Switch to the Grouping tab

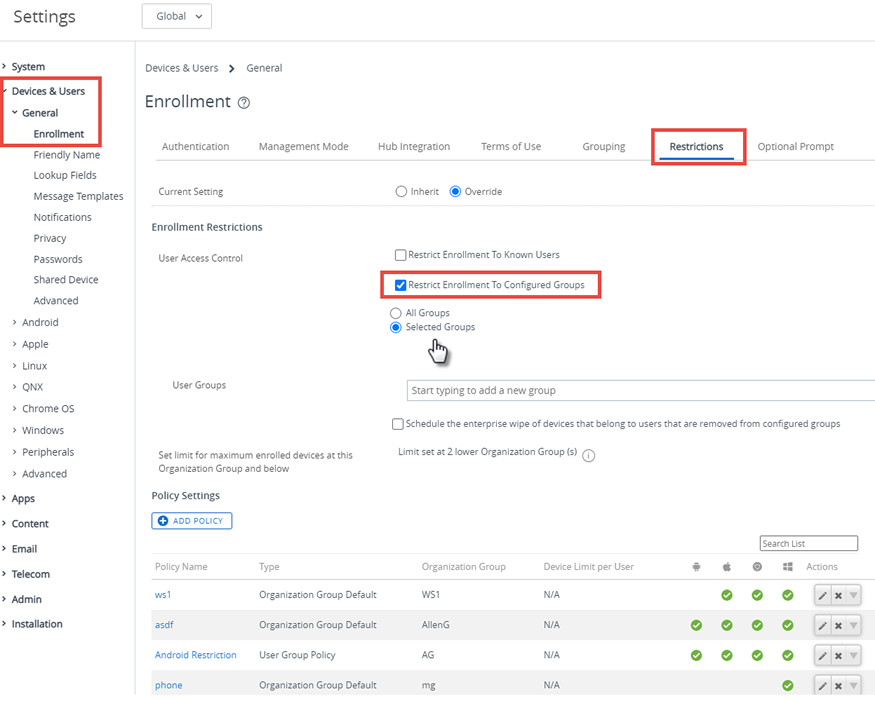[604, 146]
